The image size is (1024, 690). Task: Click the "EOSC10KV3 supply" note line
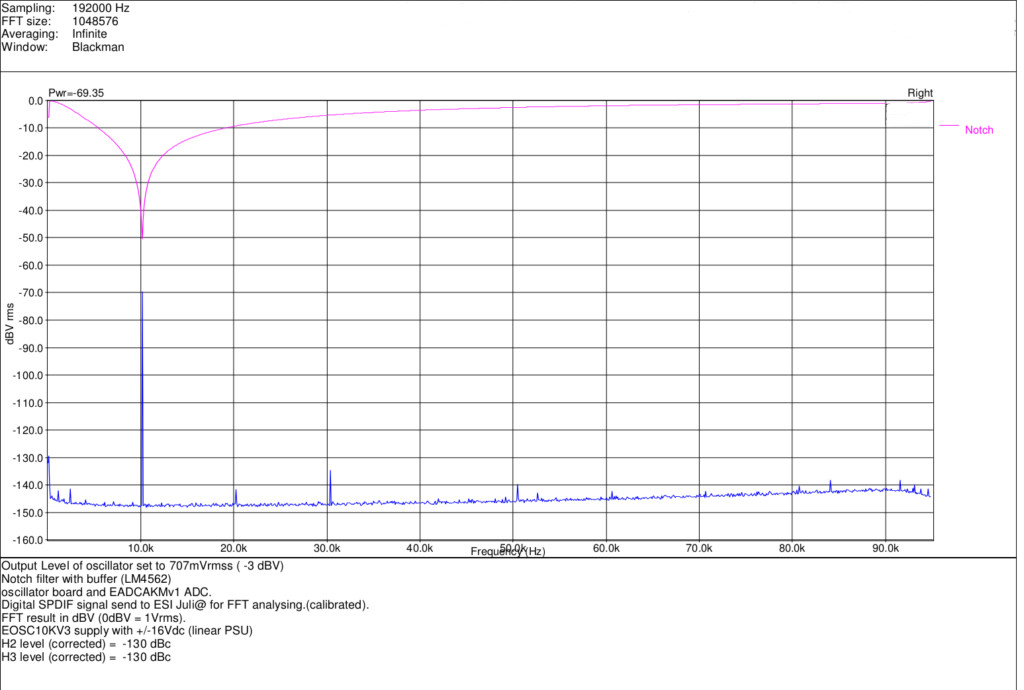pyautogui.click(x=127, y=631)
